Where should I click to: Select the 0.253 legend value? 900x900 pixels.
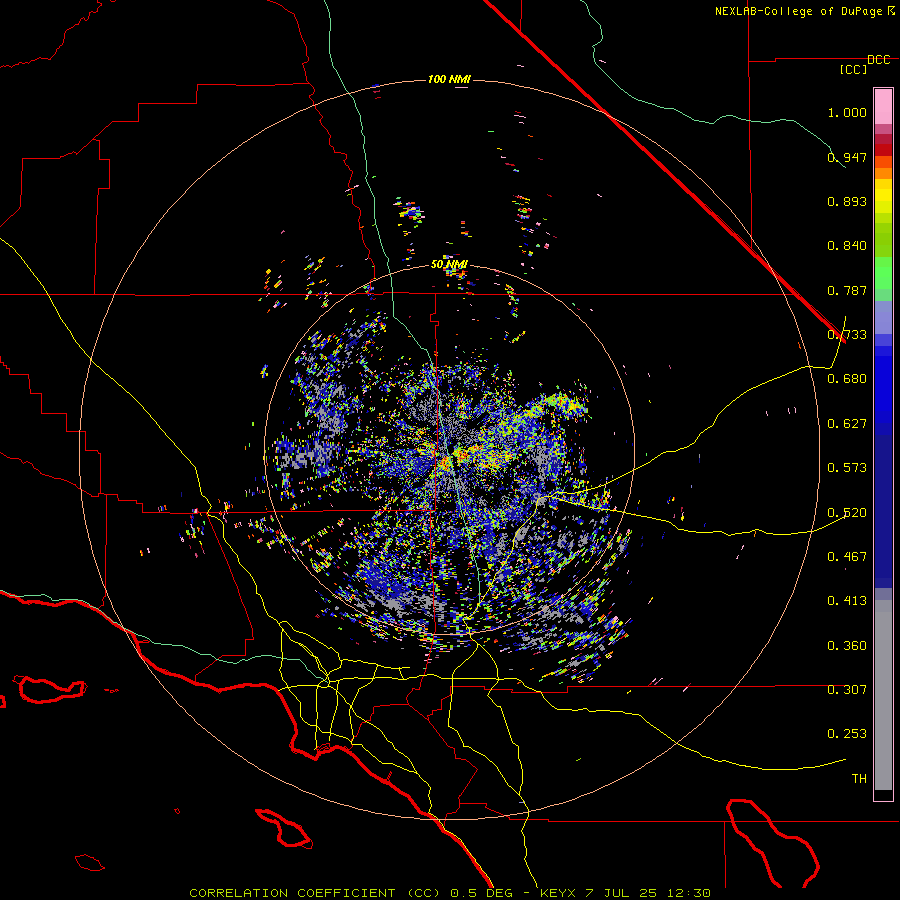[847, 734]
